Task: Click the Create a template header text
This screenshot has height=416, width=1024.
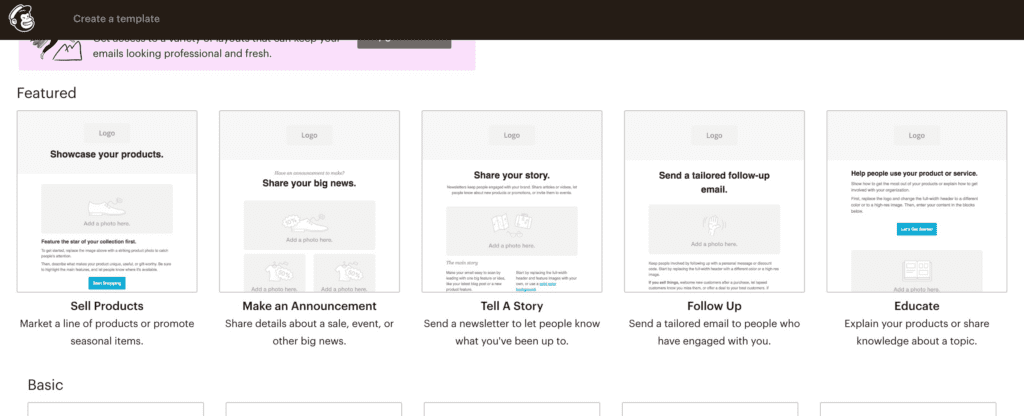Action: (116, 19)
